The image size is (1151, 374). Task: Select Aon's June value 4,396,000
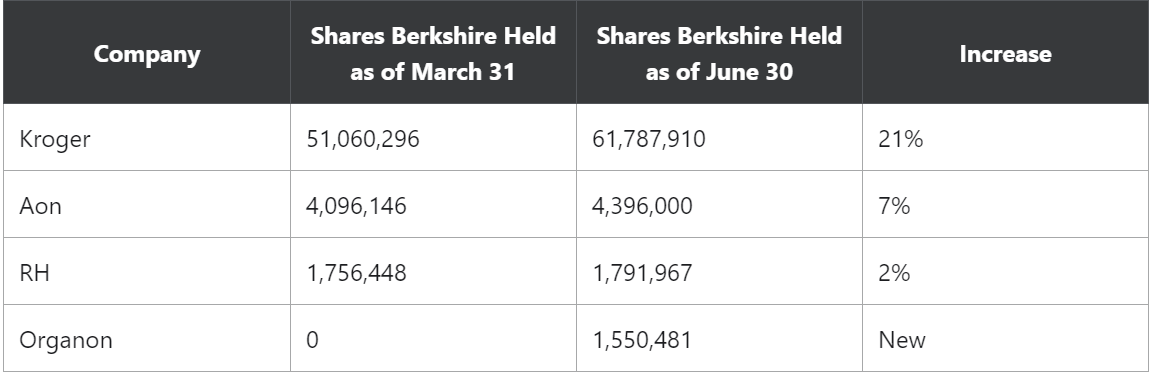pyautogui.click(x=719, y=205)
